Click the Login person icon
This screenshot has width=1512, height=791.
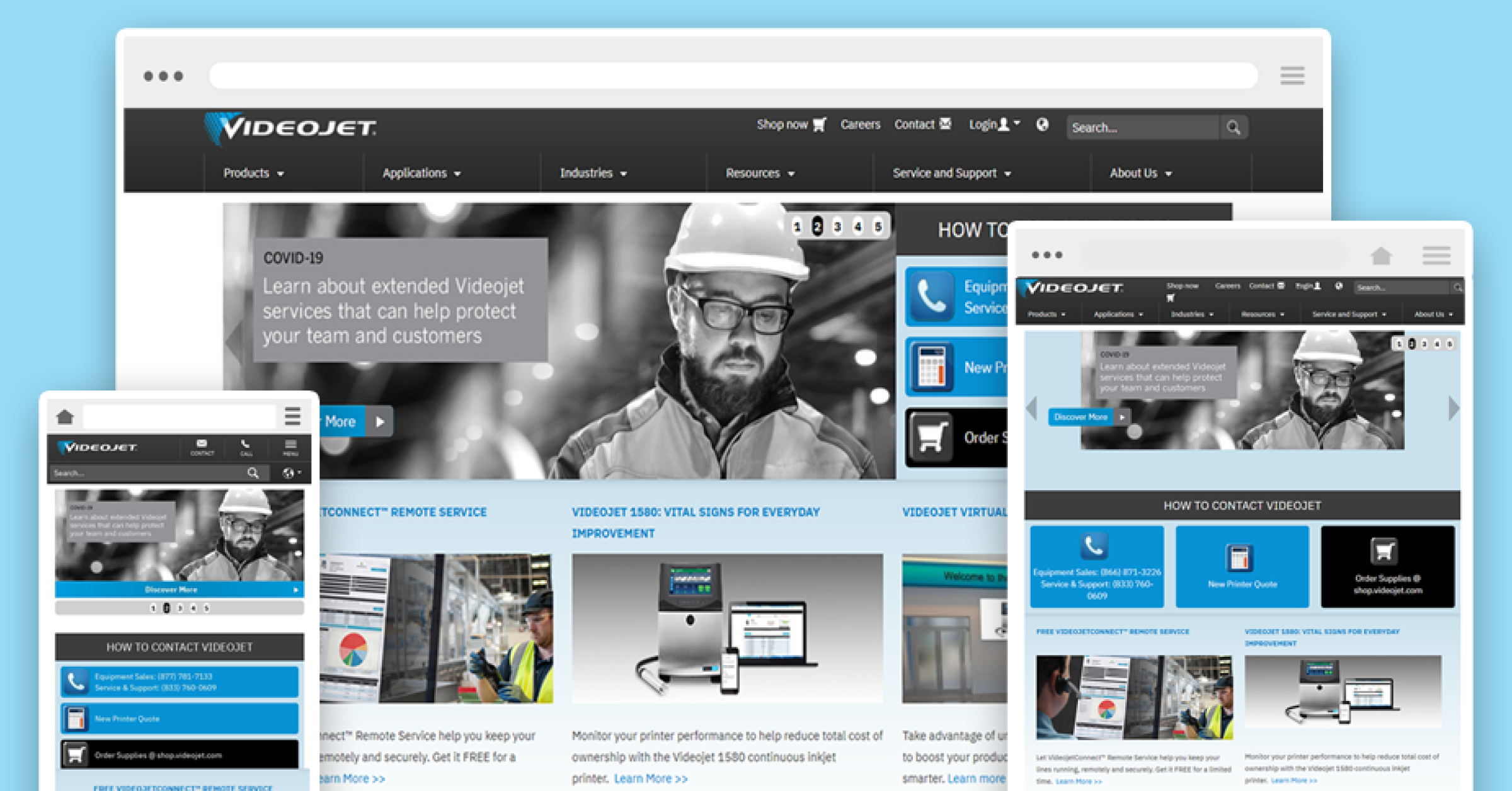pos(1002,124)
